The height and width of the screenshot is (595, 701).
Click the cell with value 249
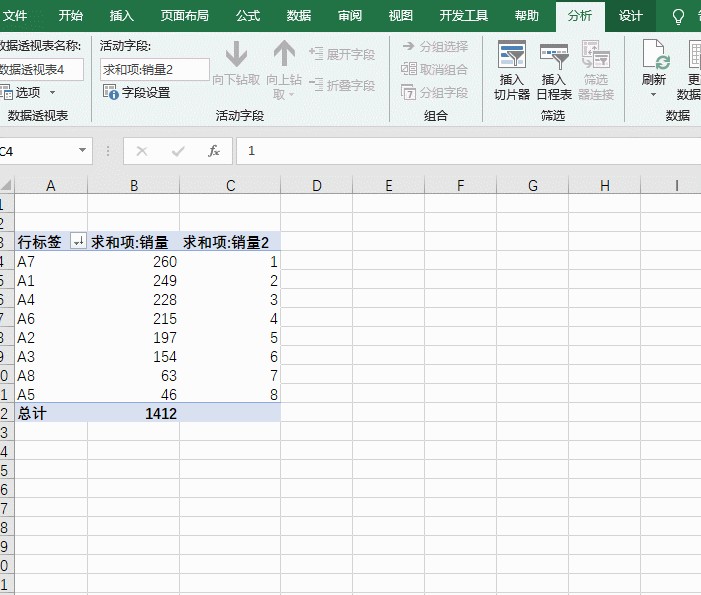134,280
